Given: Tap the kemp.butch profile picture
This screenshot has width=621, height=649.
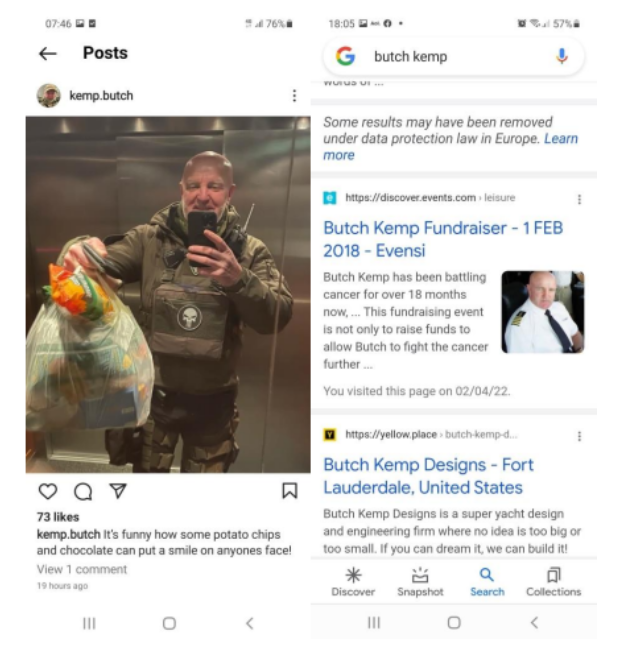Looking at the screenshot, I should click(x=49, y=96).
